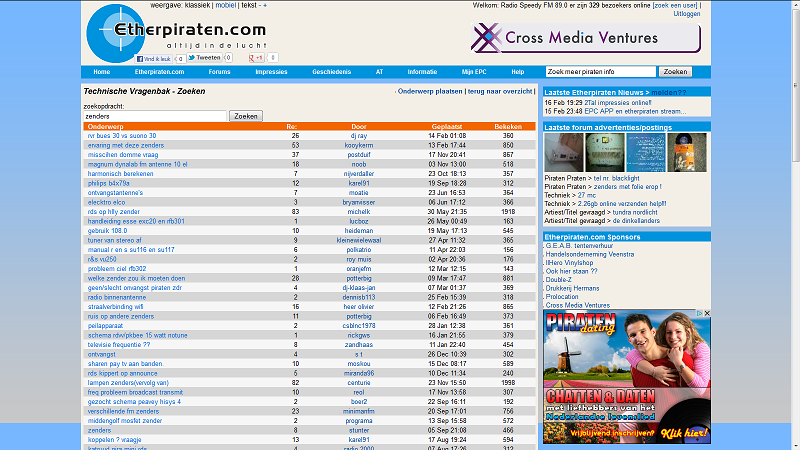The image size is (800, 450).
Task: Open the Cross Media Ventures banner
Action: coord(586,38)
